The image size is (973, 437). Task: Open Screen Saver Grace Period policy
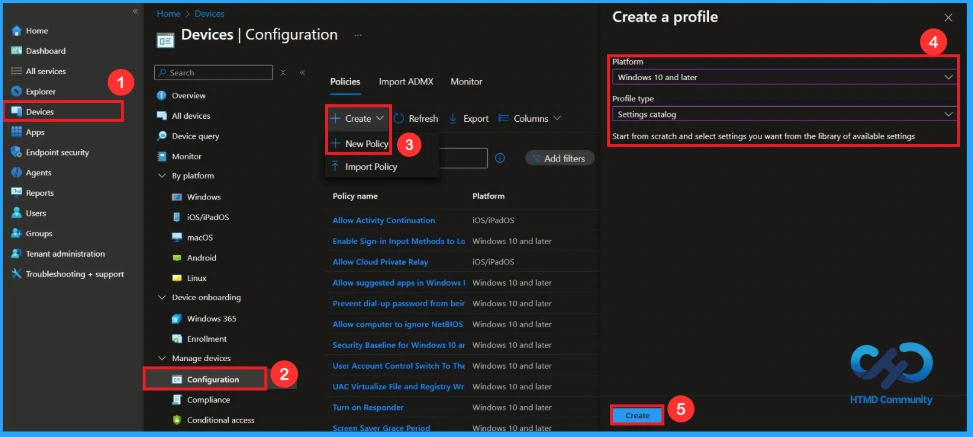381,428
